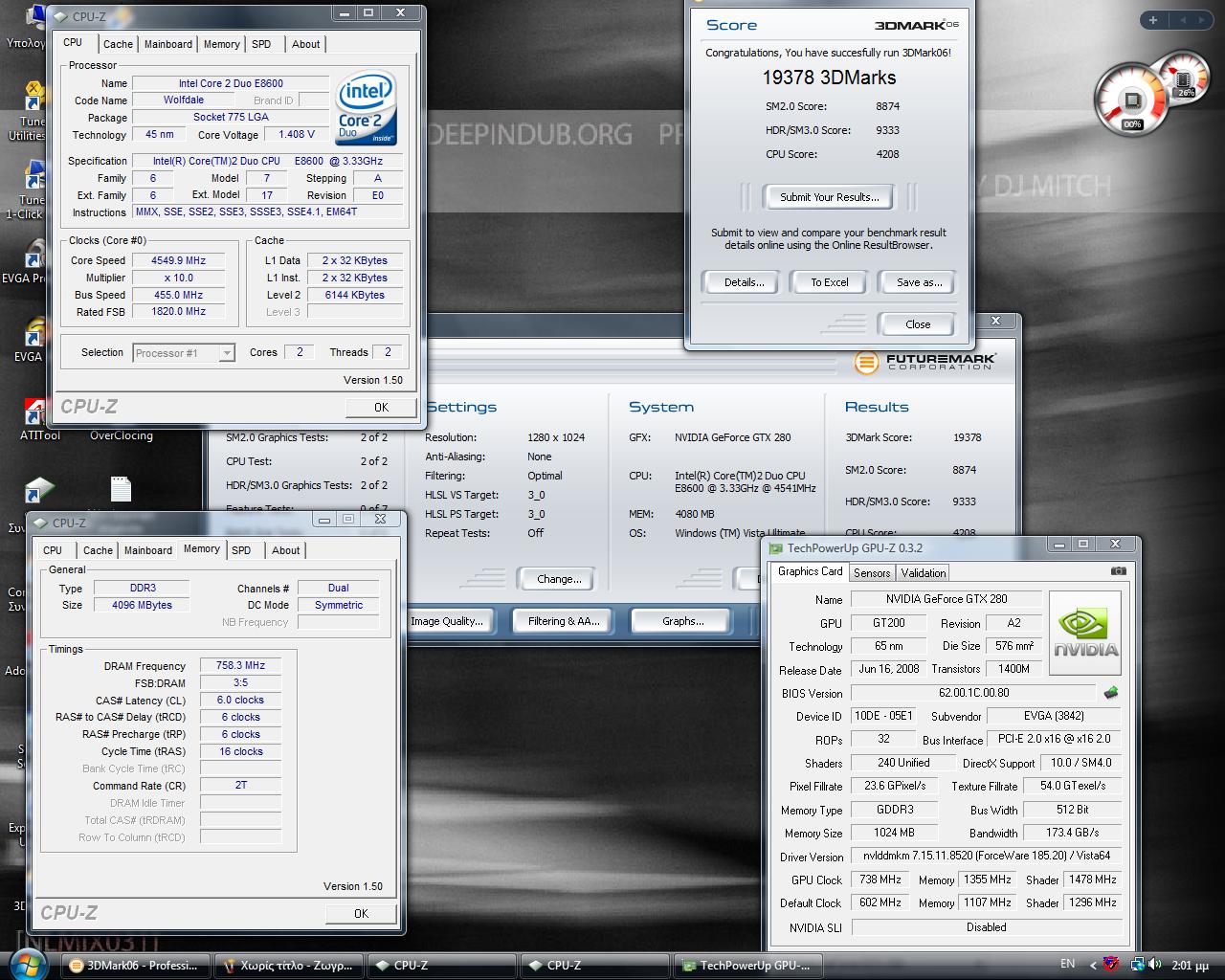Click the Graphs... button in 3DMark06
The image size is (1225, 980).
[682, 621]
